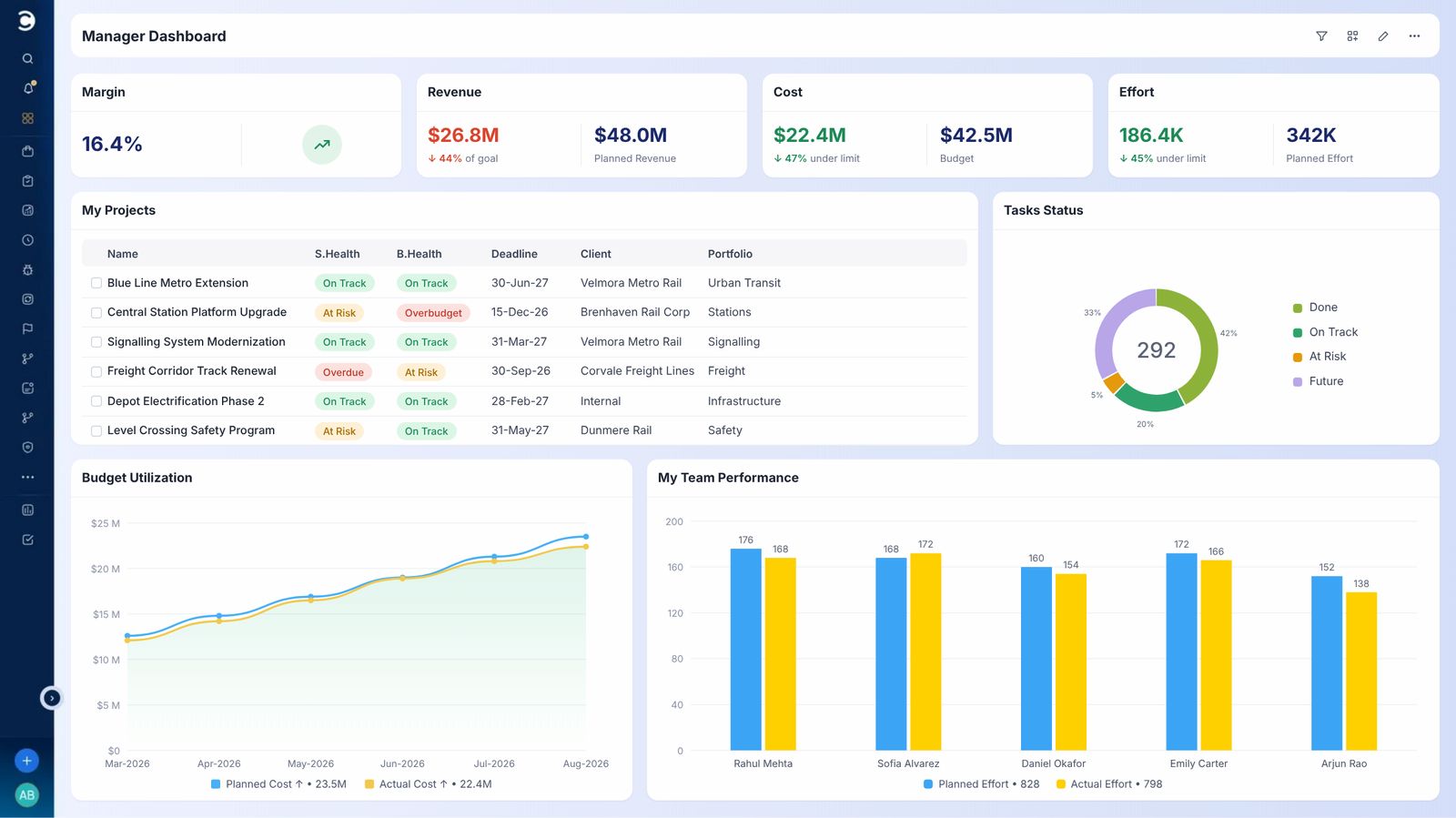Open the square checkbox icon at sidebar bottom
Screen dimensions: 1456x818
tap(27, 540)
